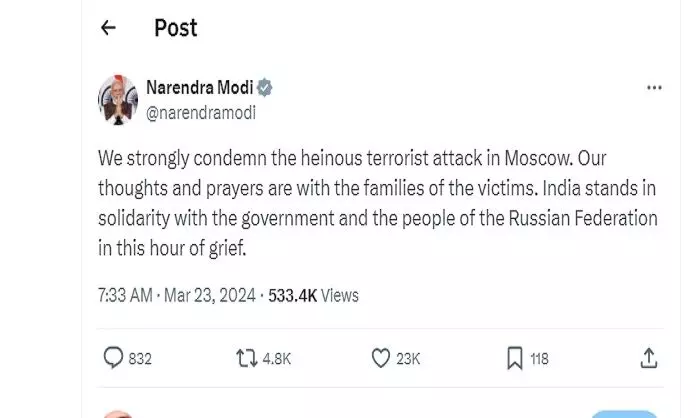Viewport: 696px width, 418px height.
Task: Go back using the left arrow
Action: point(109,29)
